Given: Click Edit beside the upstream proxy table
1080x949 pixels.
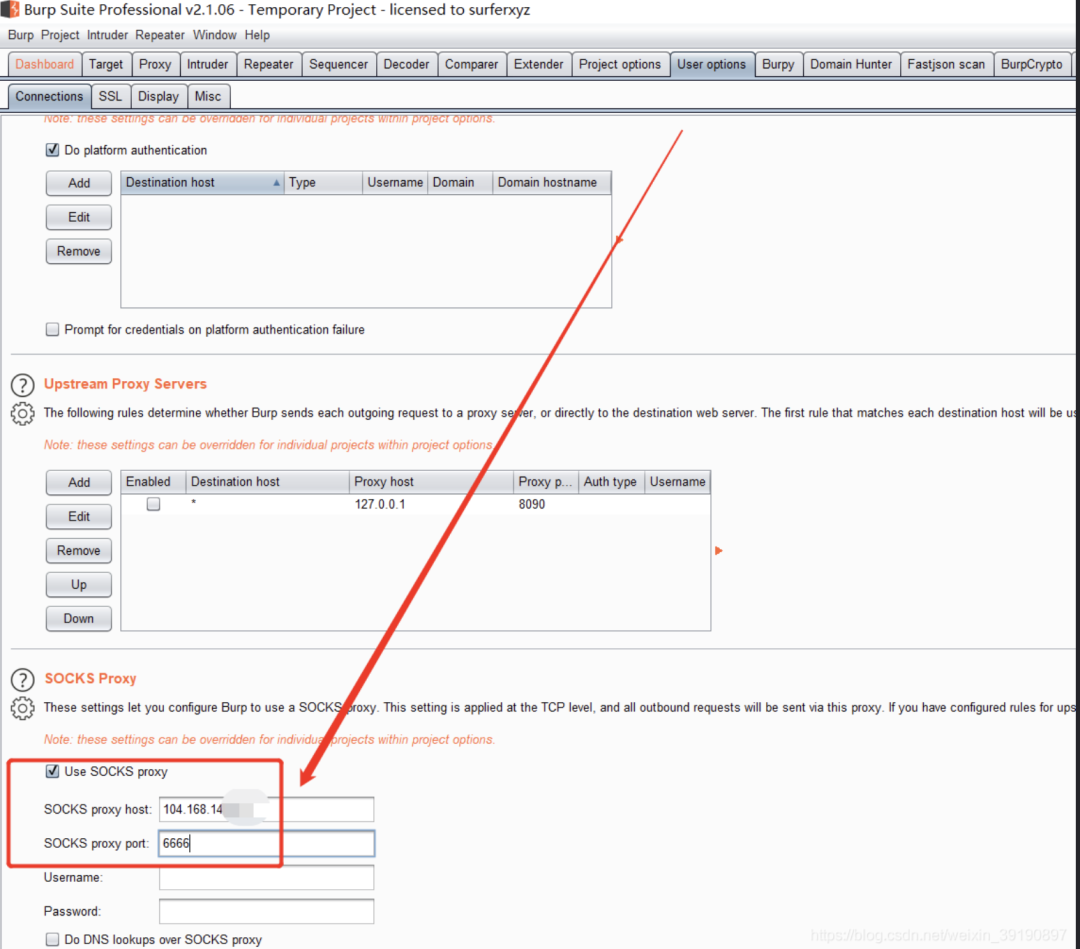Looking at the screenshot, I should (x=79, y=517).
